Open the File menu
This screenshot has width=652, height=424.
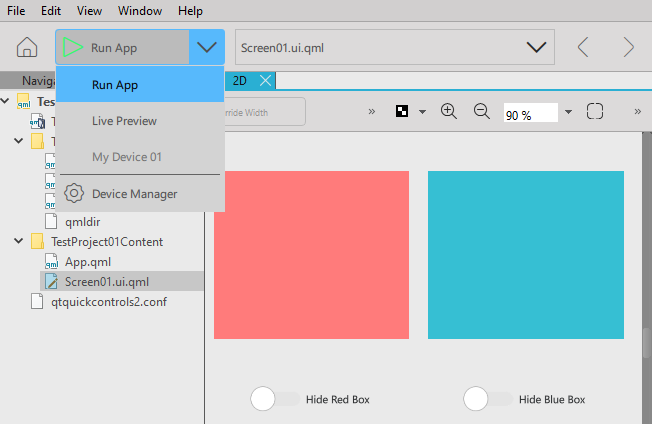point(16,11)
